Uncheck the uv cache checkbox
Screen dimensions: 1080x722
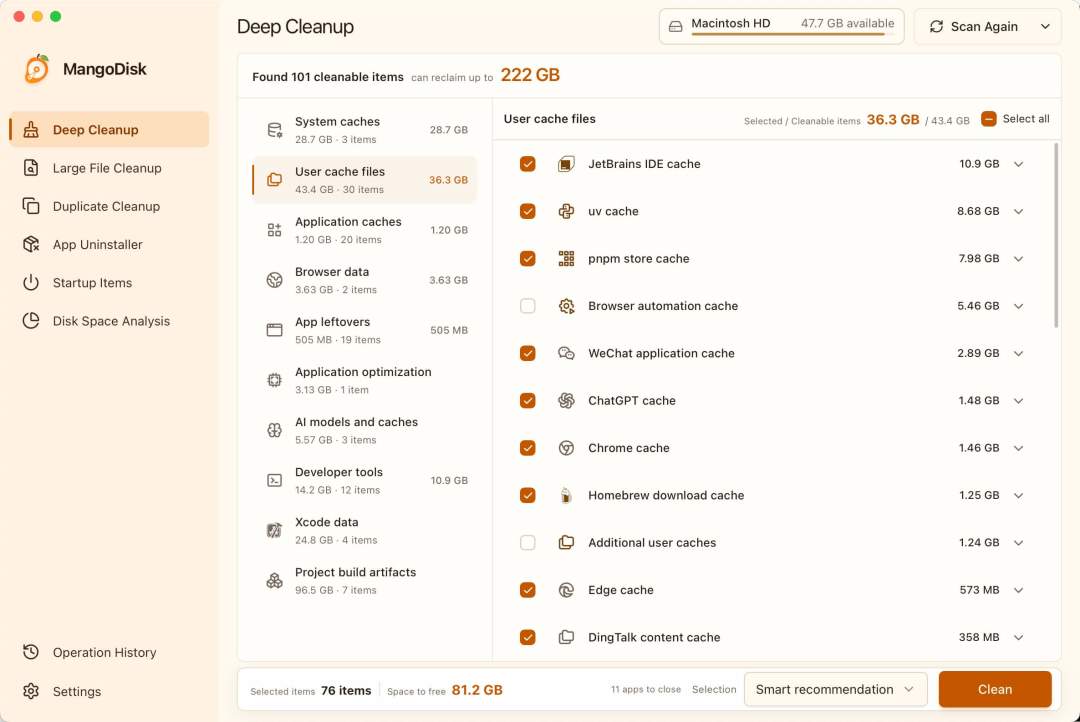[528, 212]
